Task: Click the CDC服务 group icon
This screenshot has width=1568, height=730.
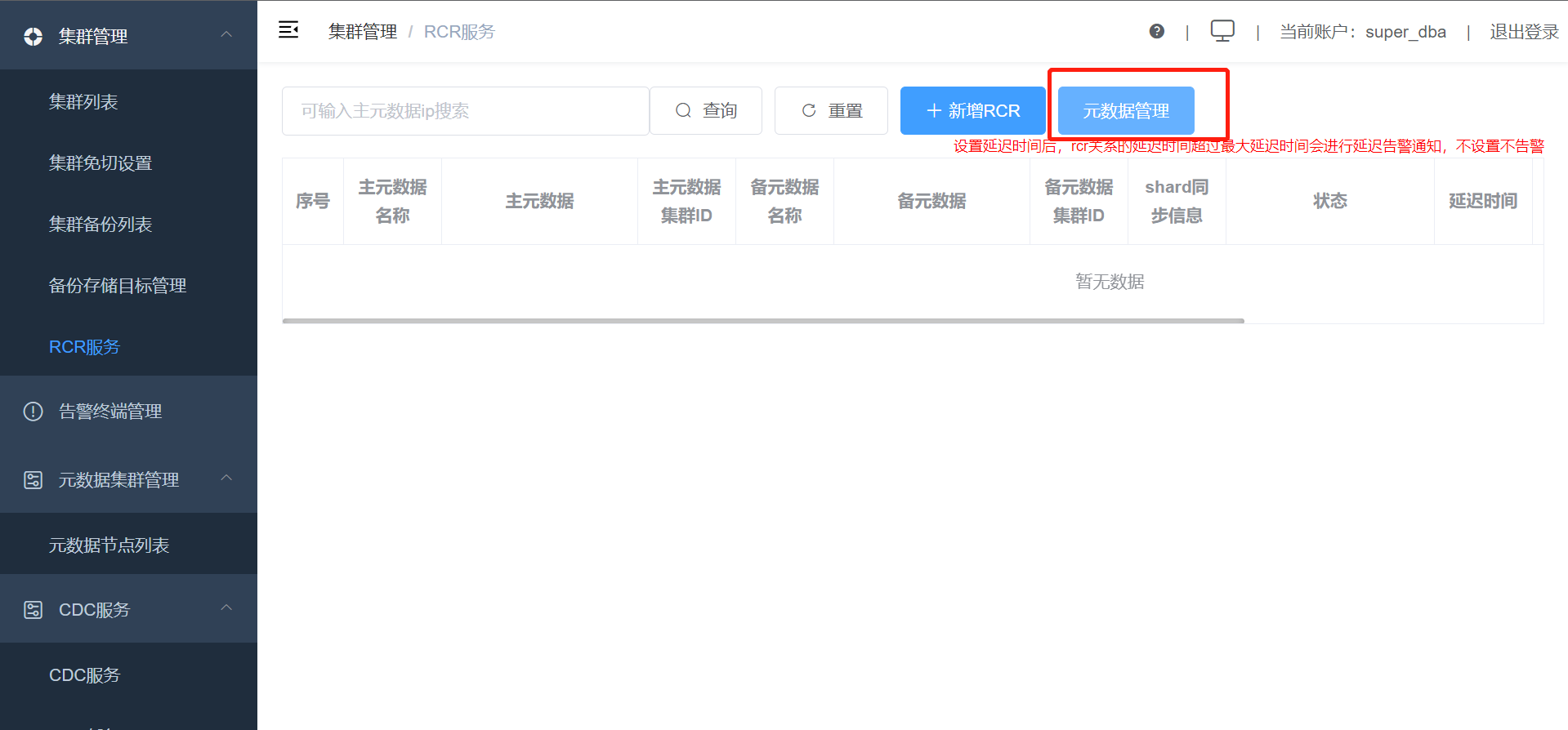Action: 33,610
